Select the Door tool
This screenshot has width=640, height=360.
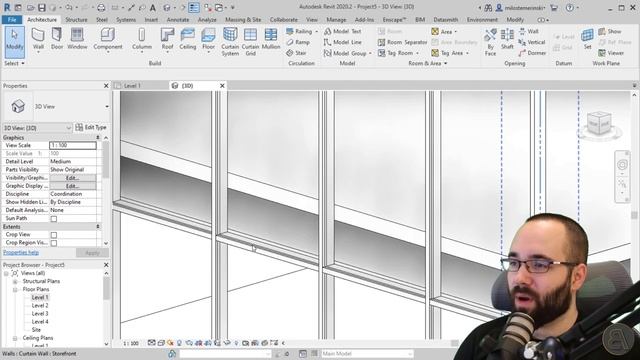[57, 40]
